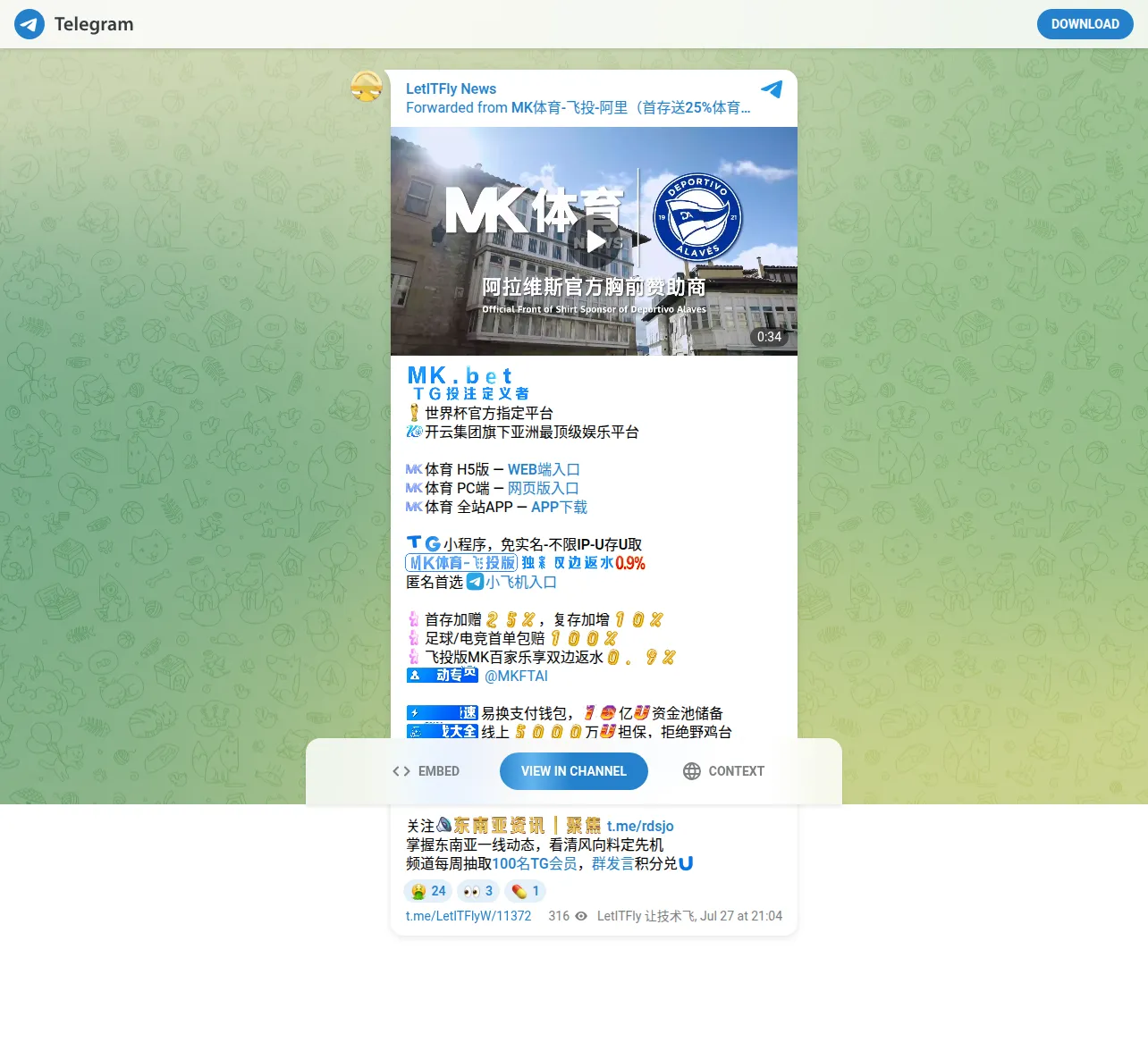This screenshot has height=1059, width=1148.
Task: Click the Telegram logo icon in header
Action: 30,24
